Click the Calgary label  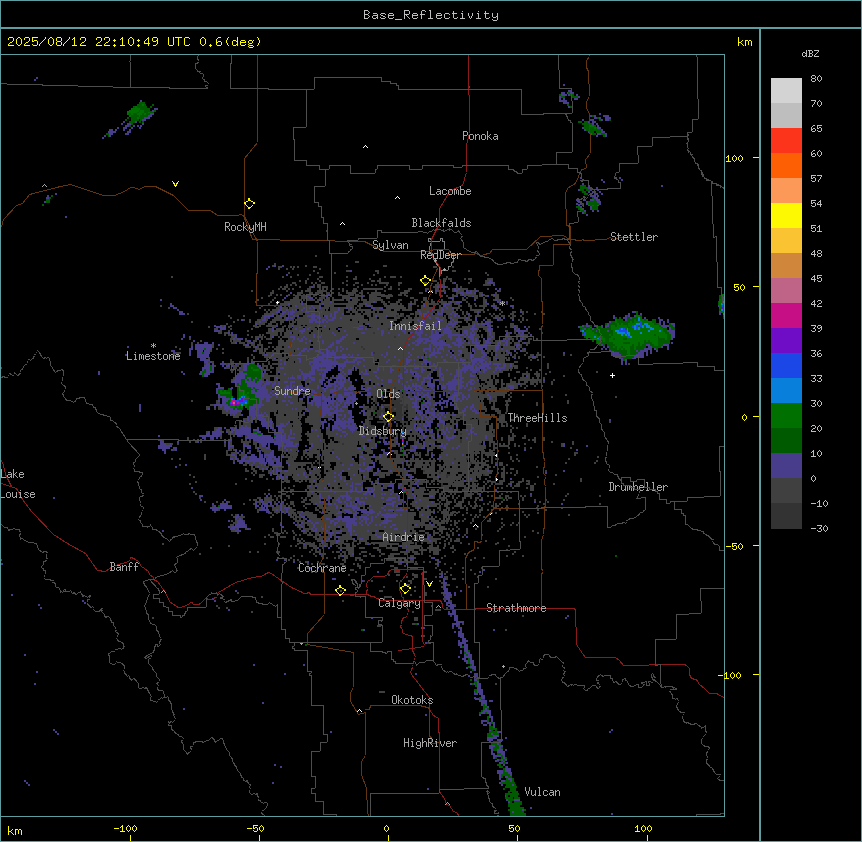tap(399, 603)
